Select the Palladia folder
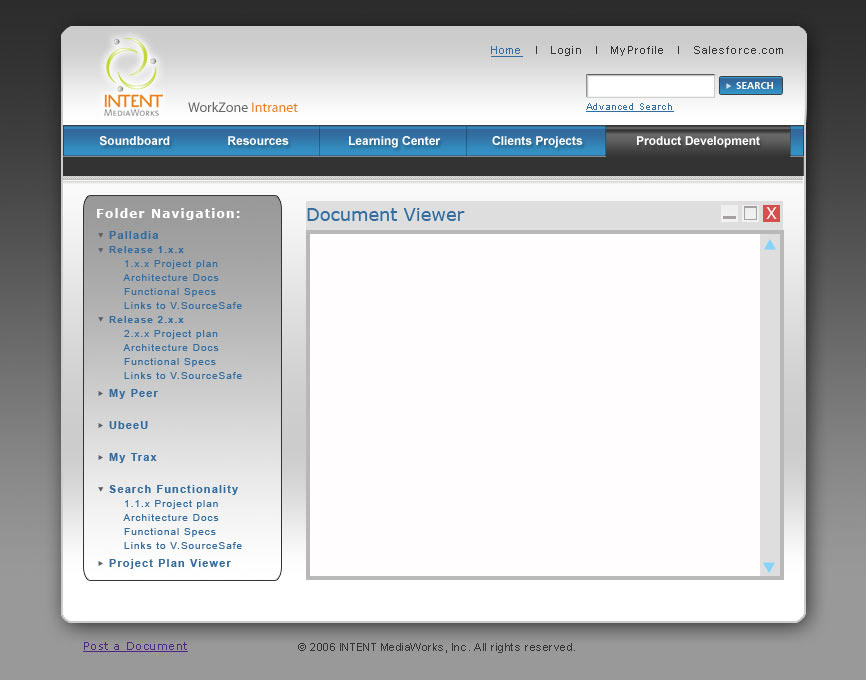 (x=134, y=235)
